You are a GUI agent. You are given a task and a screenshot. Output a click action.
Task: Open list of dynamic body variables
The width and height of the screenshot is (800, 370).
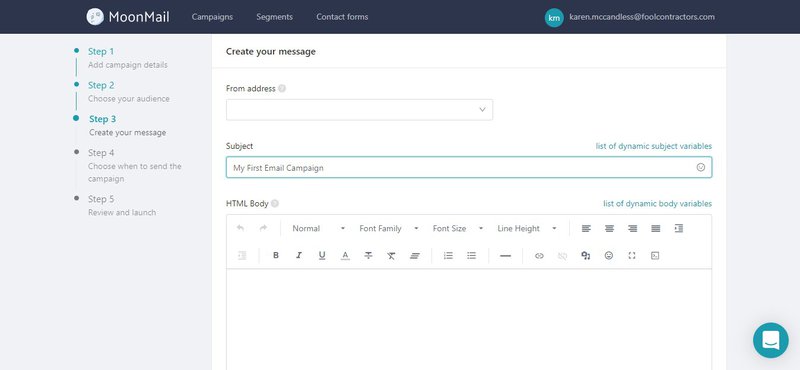[658, 204]
